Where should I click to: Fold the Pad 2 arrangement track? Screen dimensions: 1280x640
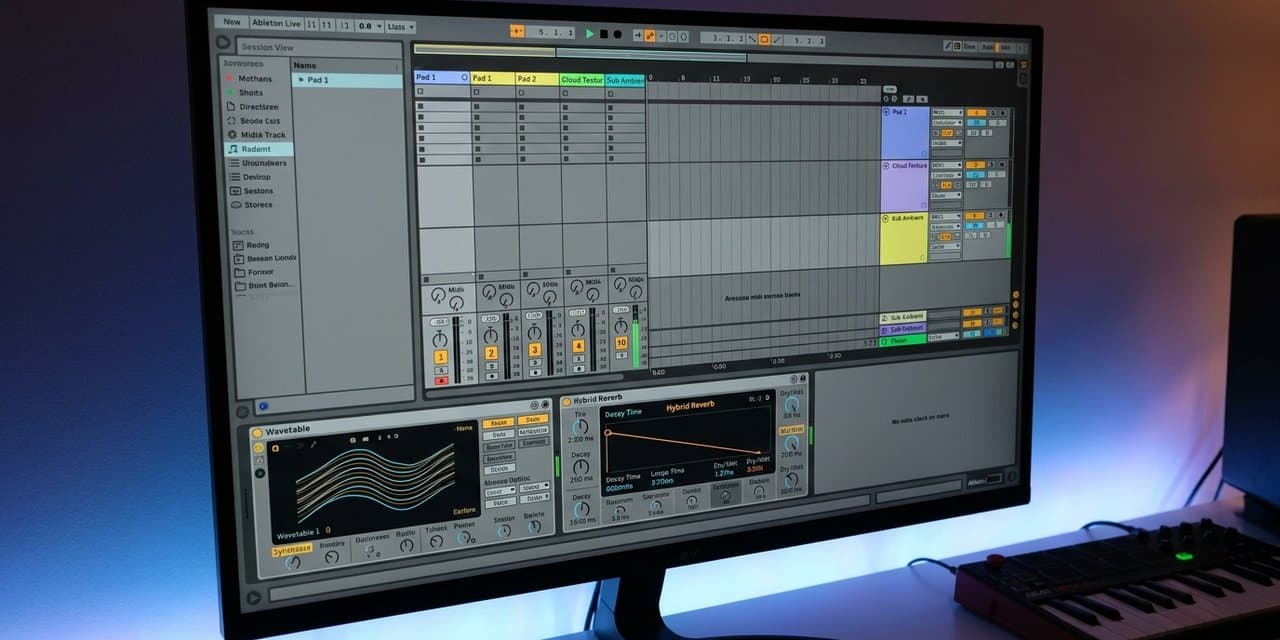click(886, 112)
